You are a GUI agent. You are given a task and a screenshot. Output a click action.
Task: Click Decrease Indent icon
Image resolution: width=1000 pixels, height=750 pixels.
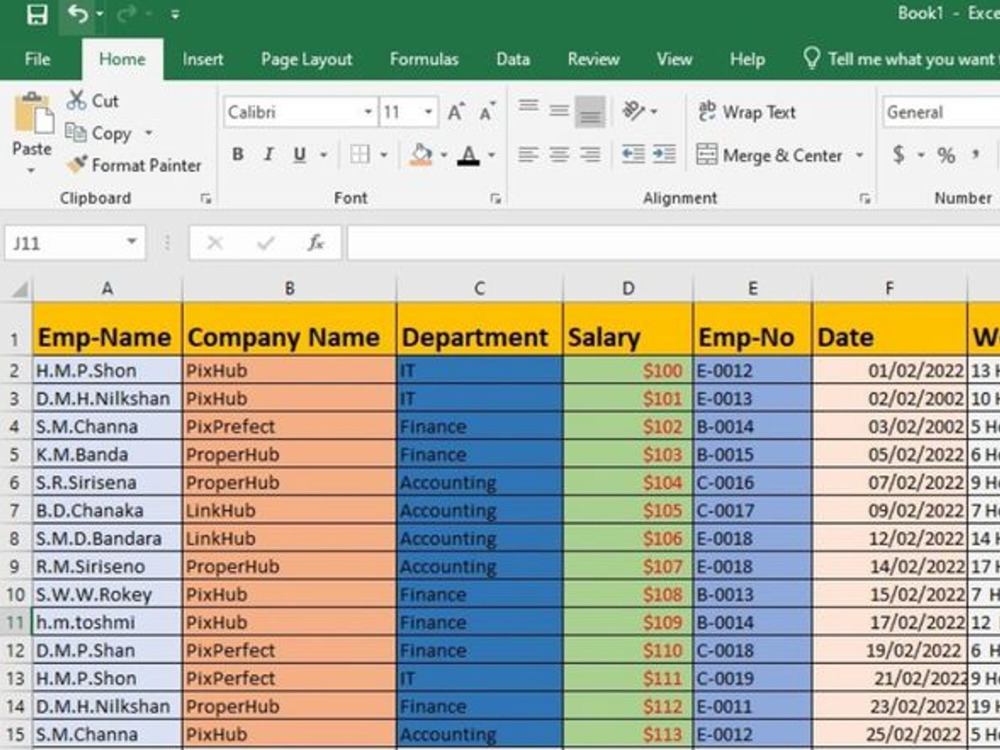[633, 154]
